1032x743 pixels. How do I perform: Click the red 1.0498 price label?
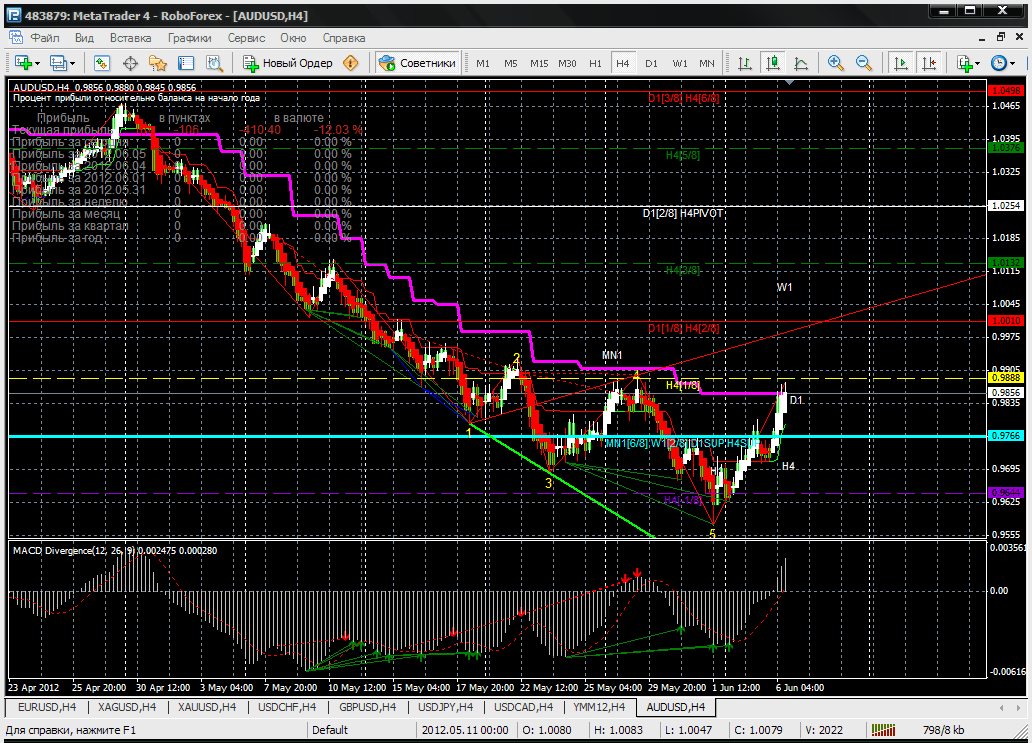tap(1006, 91)
